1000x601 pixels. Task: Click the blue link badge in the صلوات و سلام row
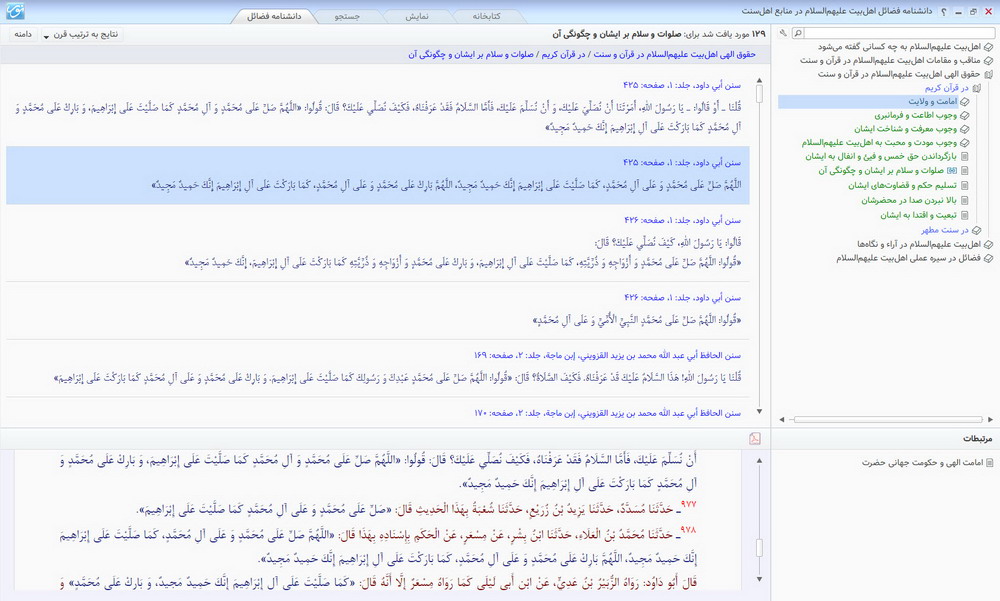click(x=952, y=170)
